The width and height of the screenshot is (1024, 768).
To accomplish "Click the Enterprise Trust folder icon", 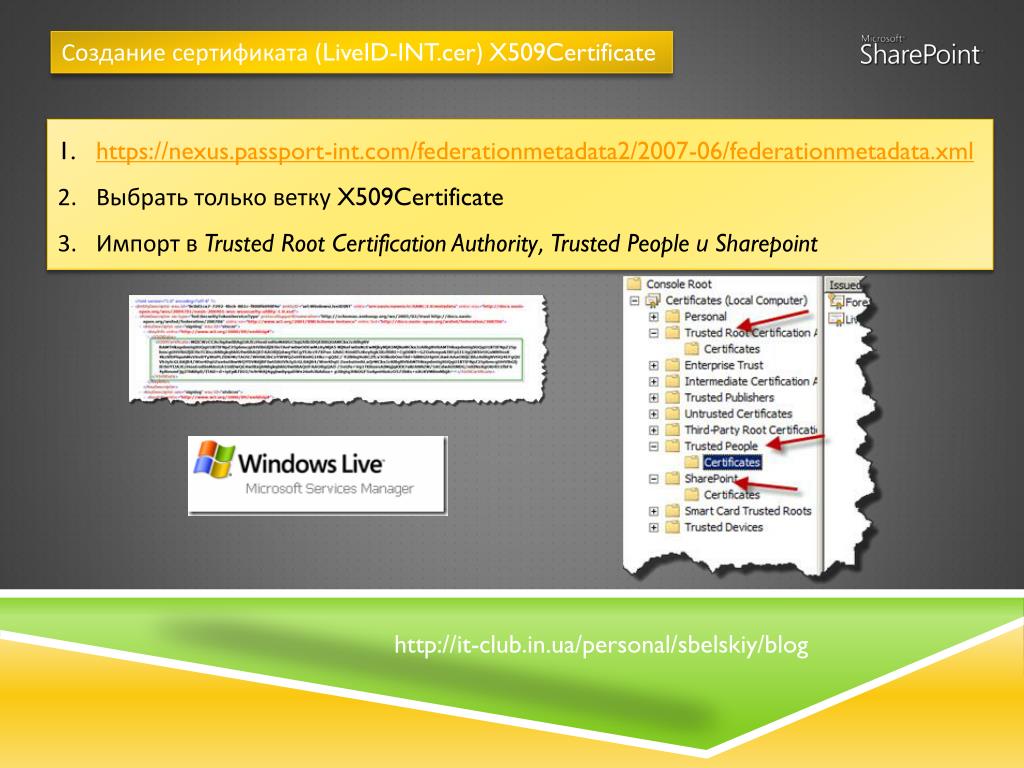I will (672, 365).
